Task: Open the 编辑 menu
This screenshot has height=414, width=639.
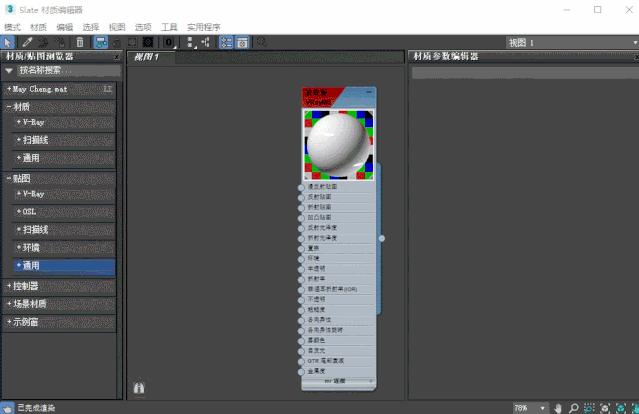Action: (x=64, y=27)
